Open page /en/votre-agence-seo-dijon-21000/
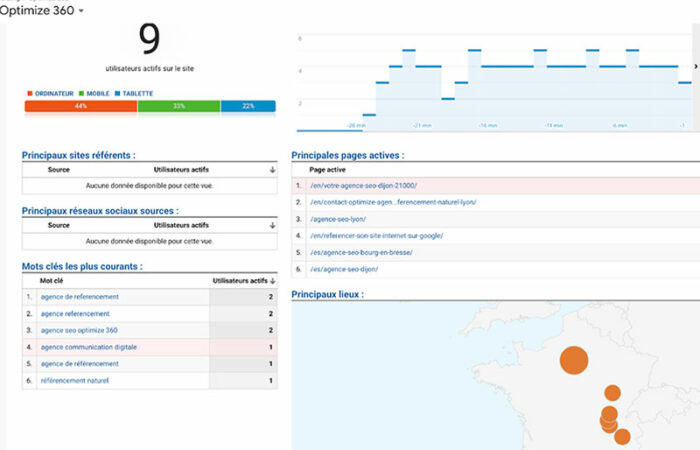This screenshot has height=450, width=700. point(363,185)
